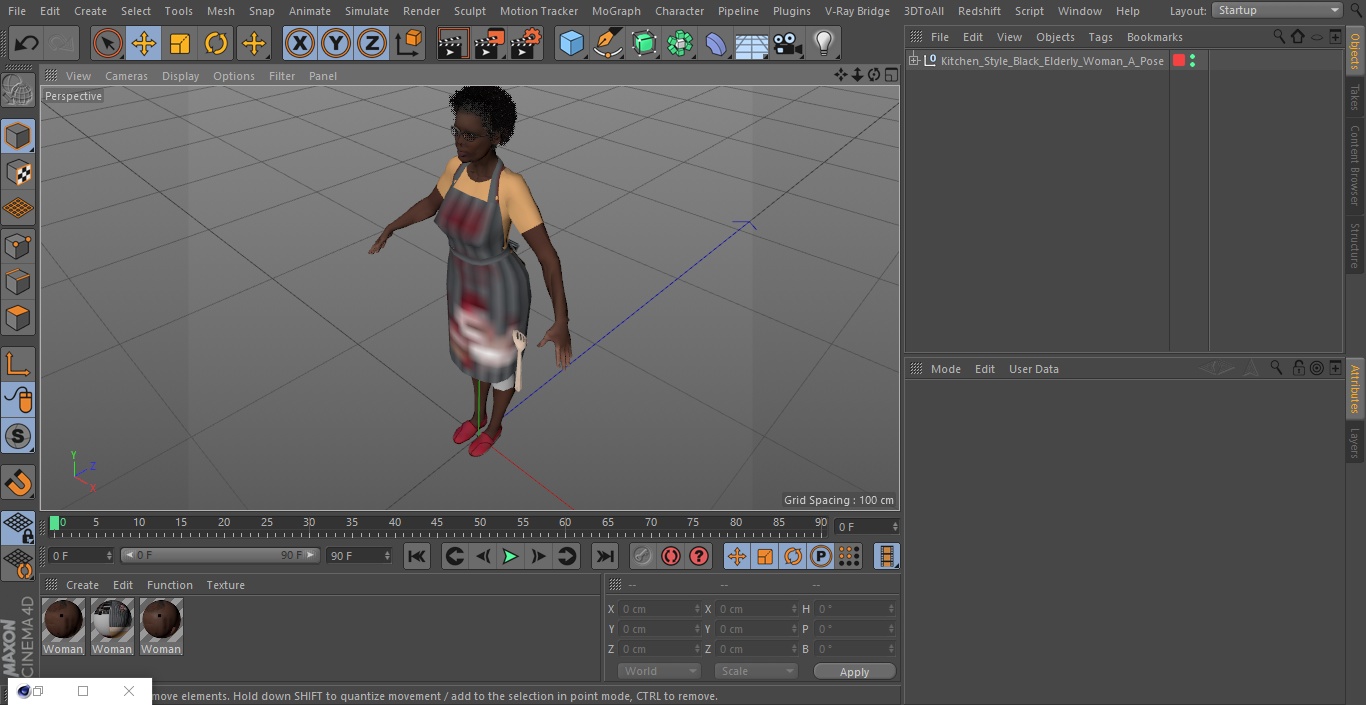Step Y position value stepper

click(x=697, y=629)
